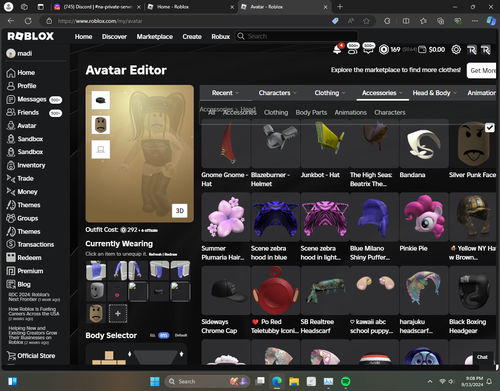Select the Sideways Chrome Cap item
Image resolution: width=500 pixels, height=391 pixels.
click(226, 290)
